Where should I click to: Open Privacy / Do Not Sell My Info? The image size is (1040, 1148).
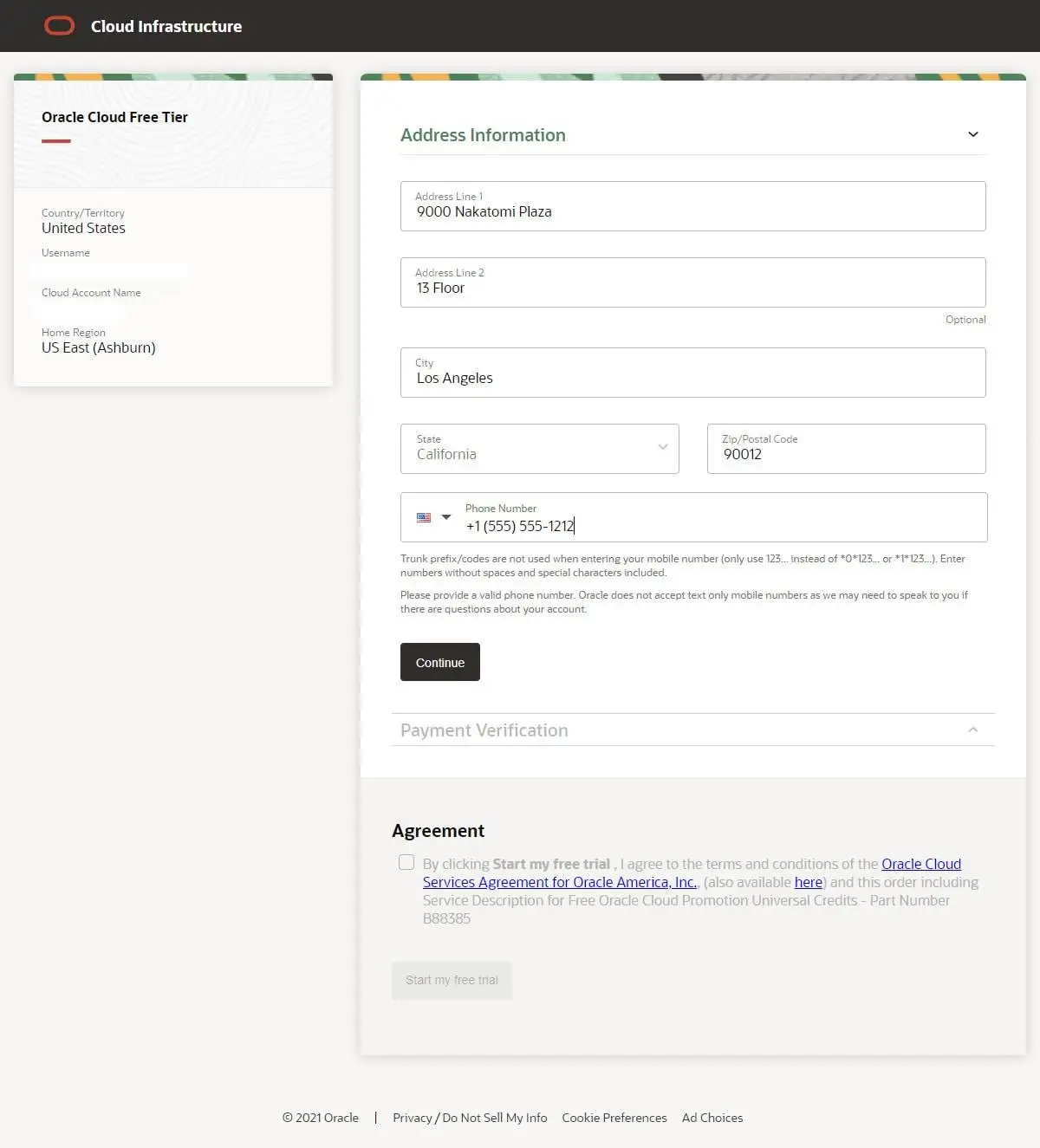tap(470, 1118)
